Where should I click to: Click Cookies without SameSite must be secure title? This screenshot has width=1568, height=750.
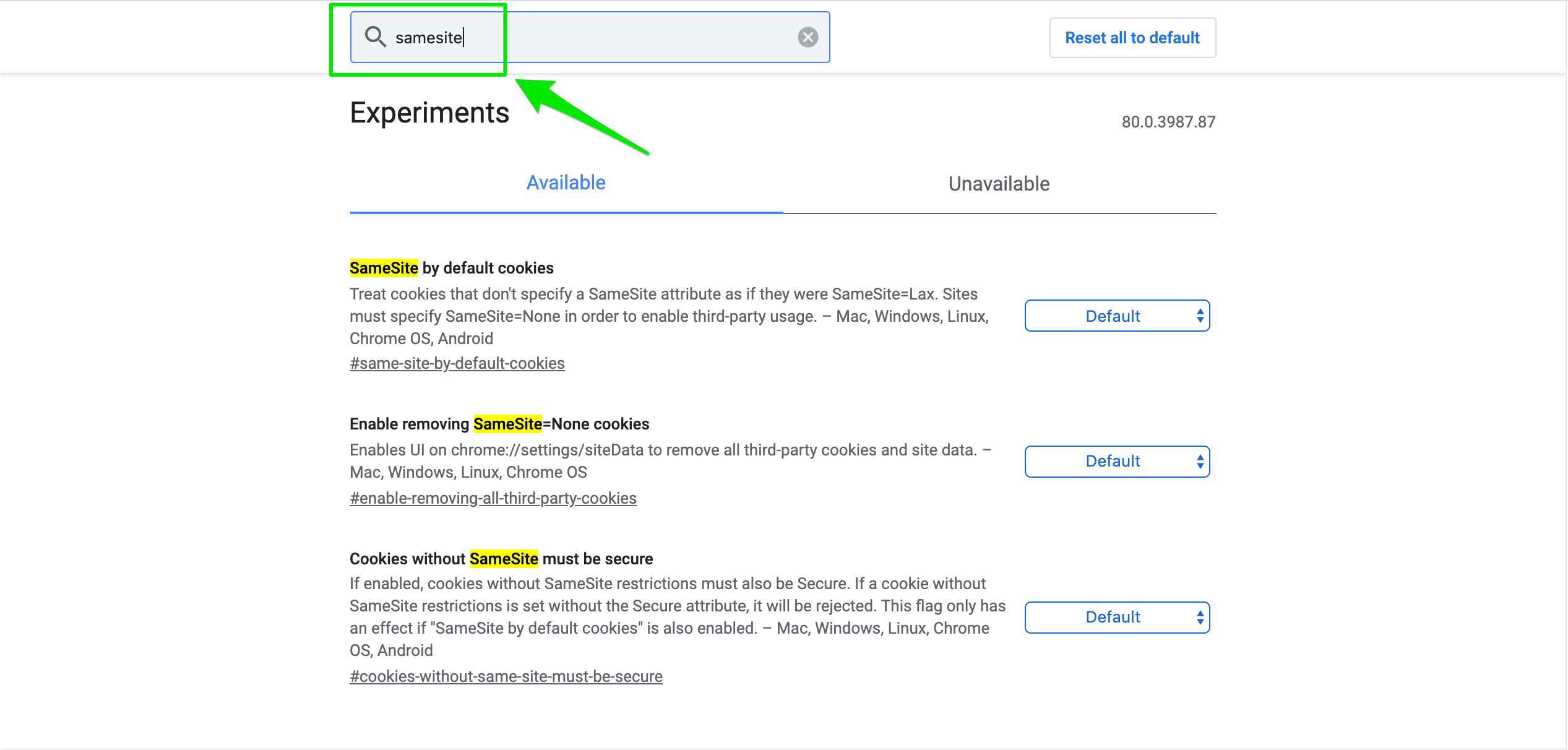501,559
